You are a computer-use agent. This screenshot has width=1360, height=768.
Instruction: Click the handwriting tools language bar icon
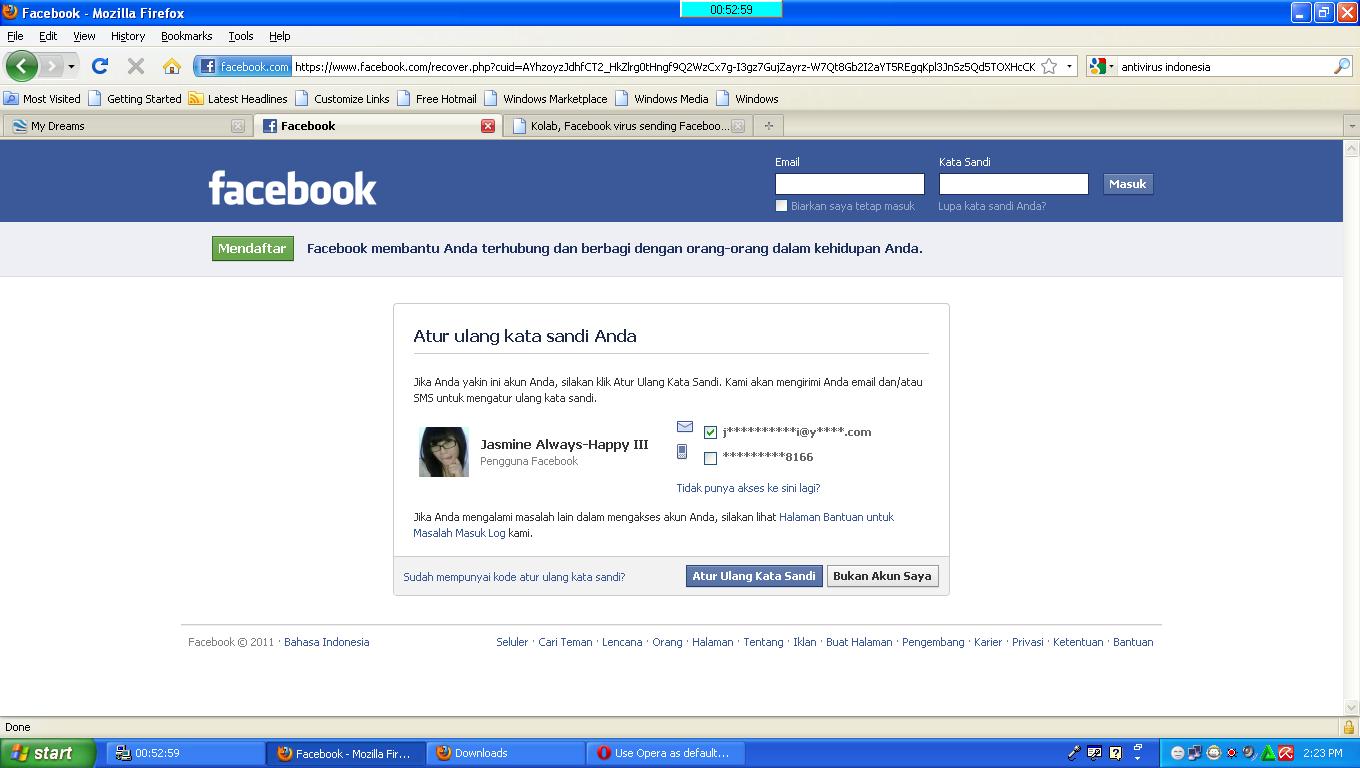click(x=1095, y=753)
